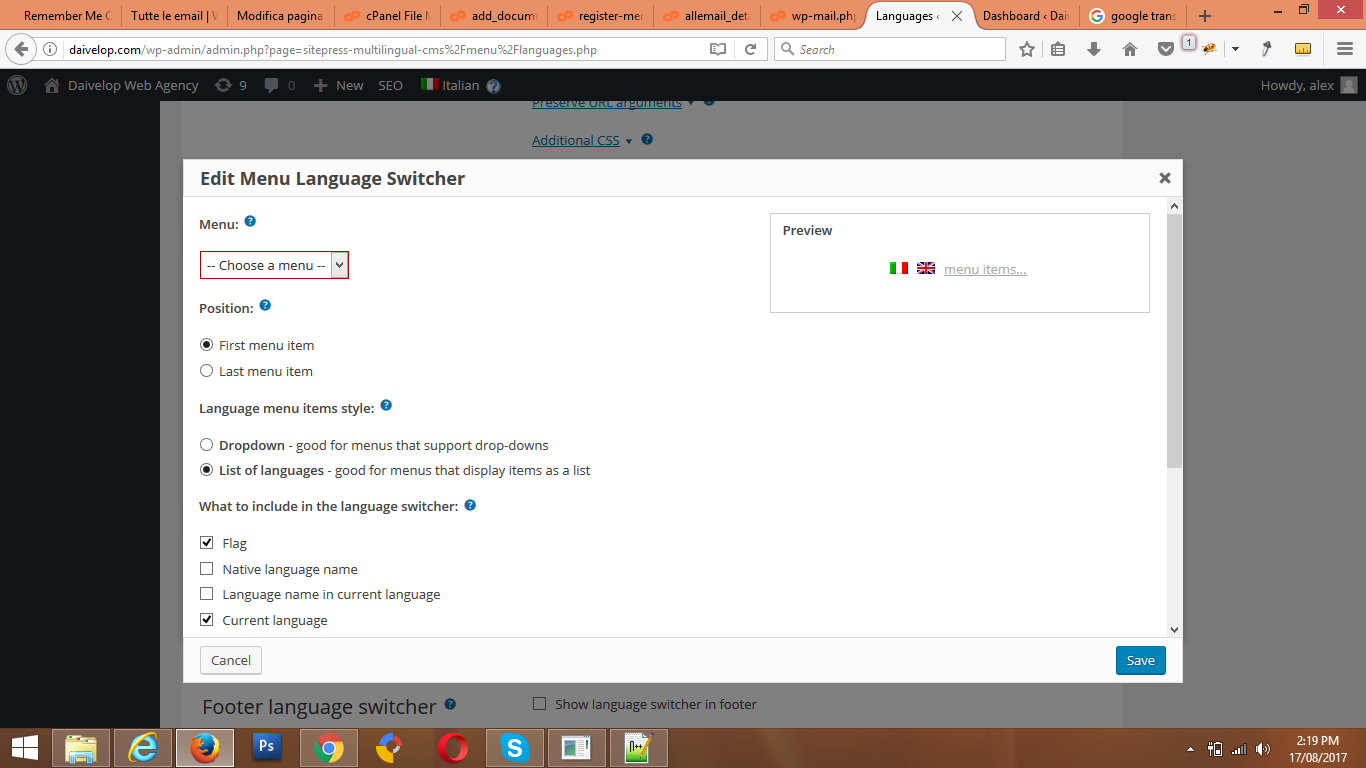This screenshot has width=1366, height=768.
Task: Show hidden system tray icons arrow
Action: coord(1190,749)
